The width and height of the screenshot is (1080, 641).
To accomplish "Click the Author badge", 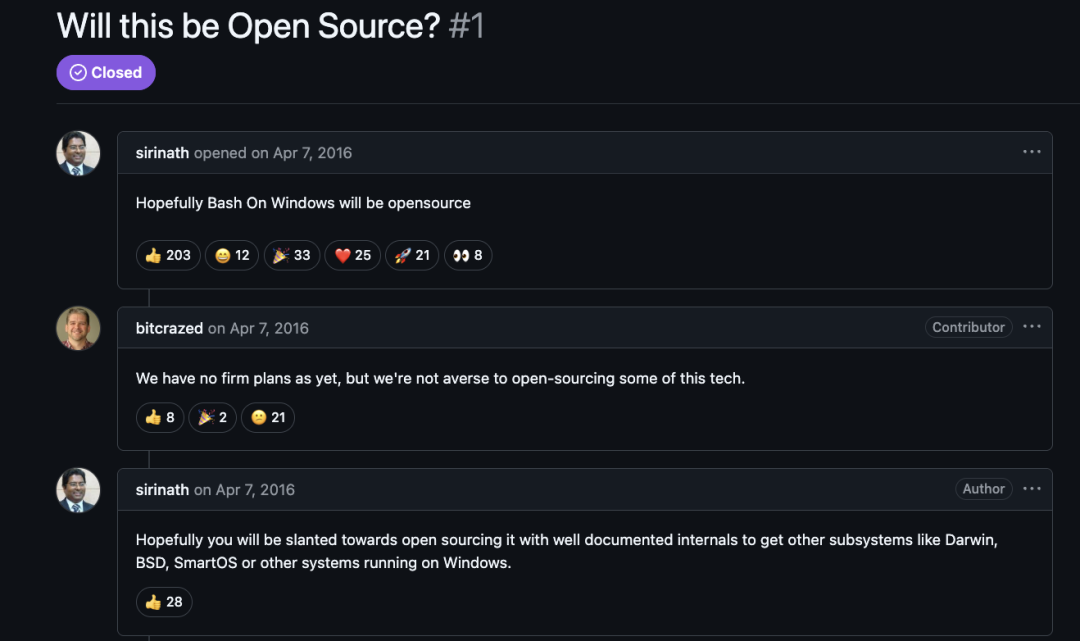I will coord(983,489).
